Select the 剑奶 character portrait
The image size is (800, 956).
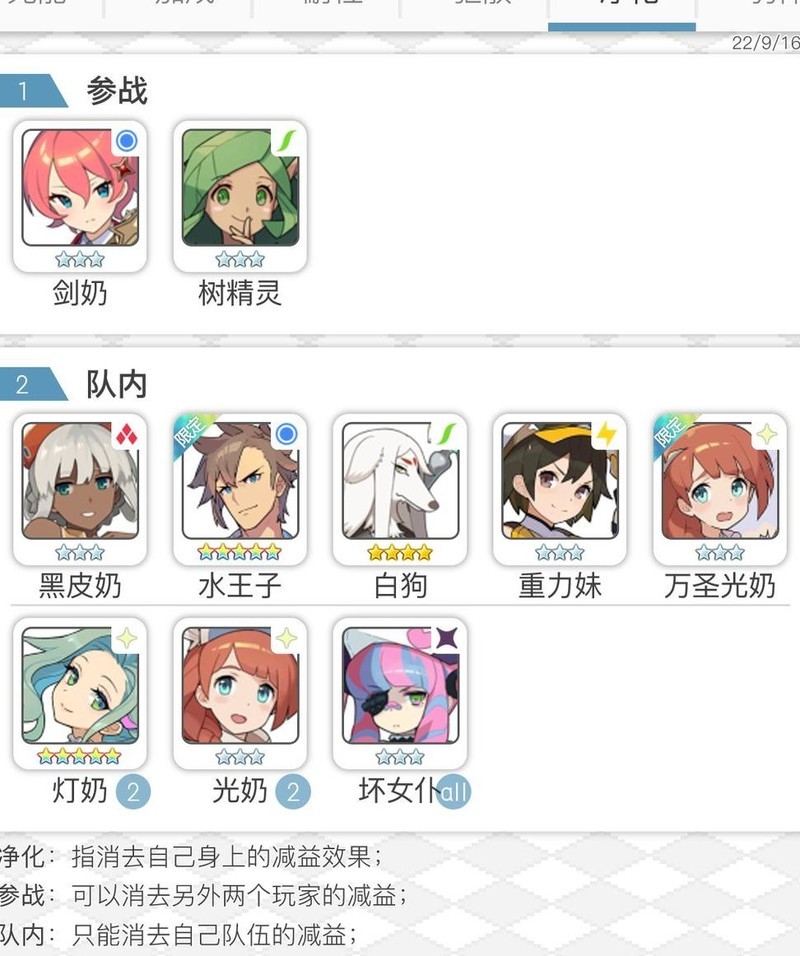pos(80,196)
